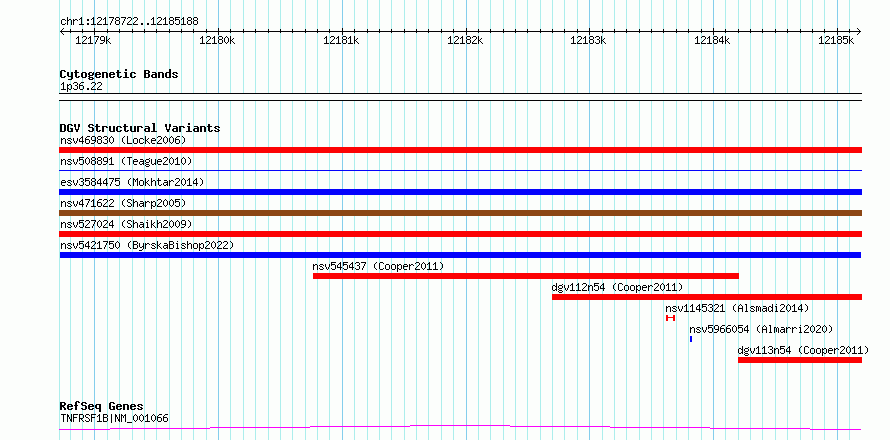Click the magenta TNFRSF1B gene line
The width and height of the screenshot is (890, 440).
pyautogui.click(x=460, y=428)
